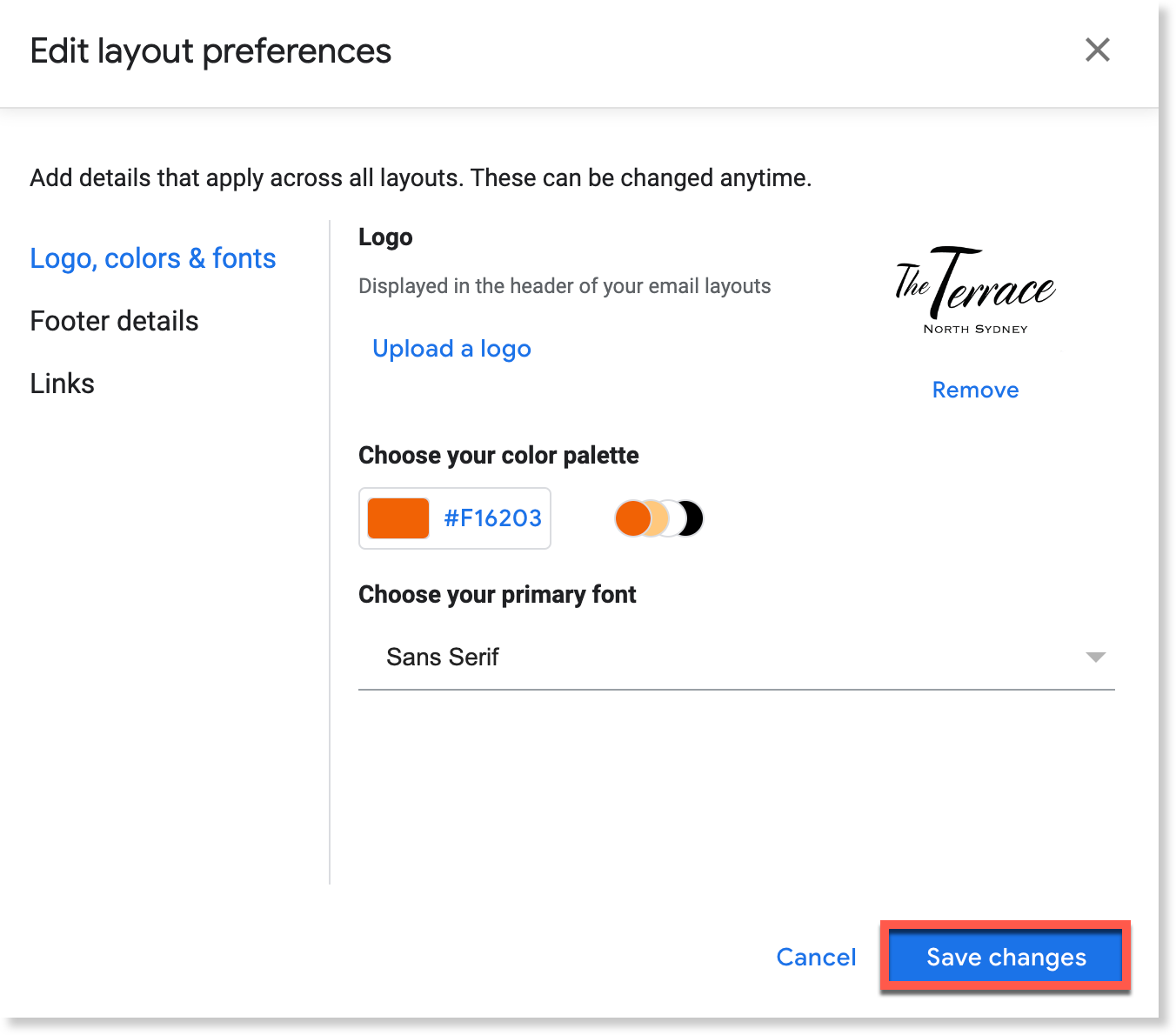Click the Edit layout preferences title bar
The height and width of the screenshot is (1035, 1176).
(x=210, y=51)
